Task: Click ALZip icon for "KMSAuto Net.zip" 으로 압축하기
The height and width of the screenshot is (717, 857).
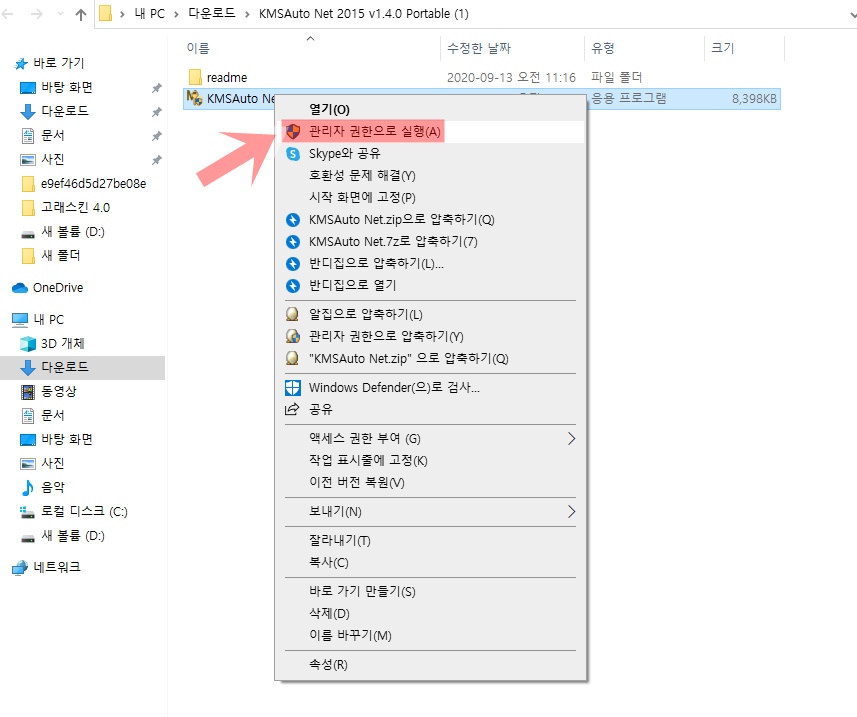Action: [292, 358]
